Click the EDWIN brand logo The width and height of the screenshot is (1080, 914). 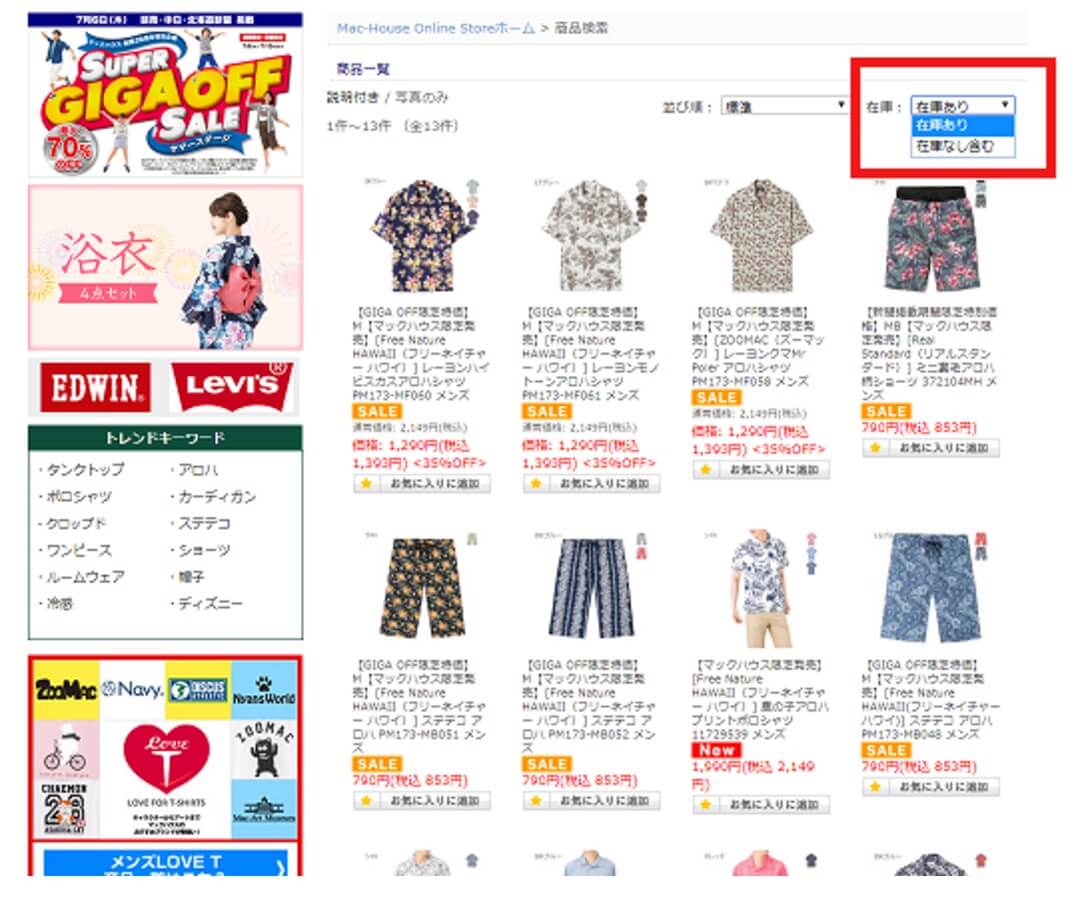(95, 387)
